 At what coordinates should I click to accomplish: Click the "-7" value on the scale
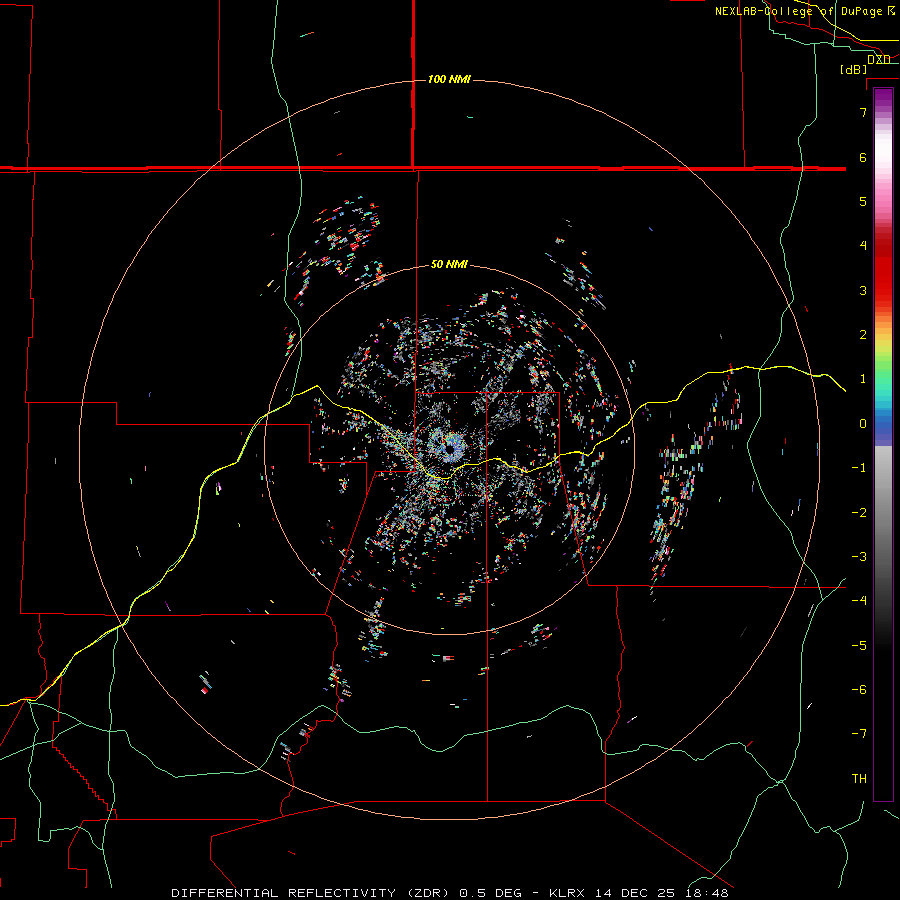tap(859, 734)
